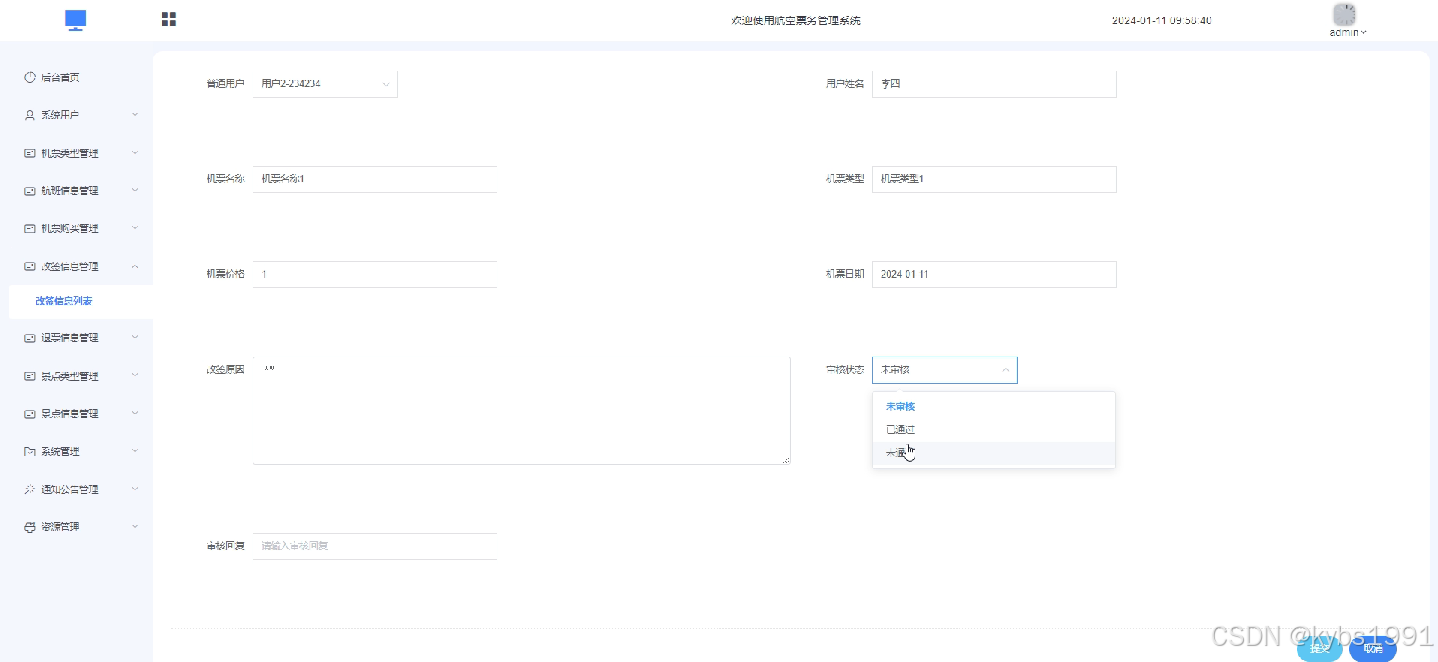Expand the 系统管理 chevron

(135, 451)
